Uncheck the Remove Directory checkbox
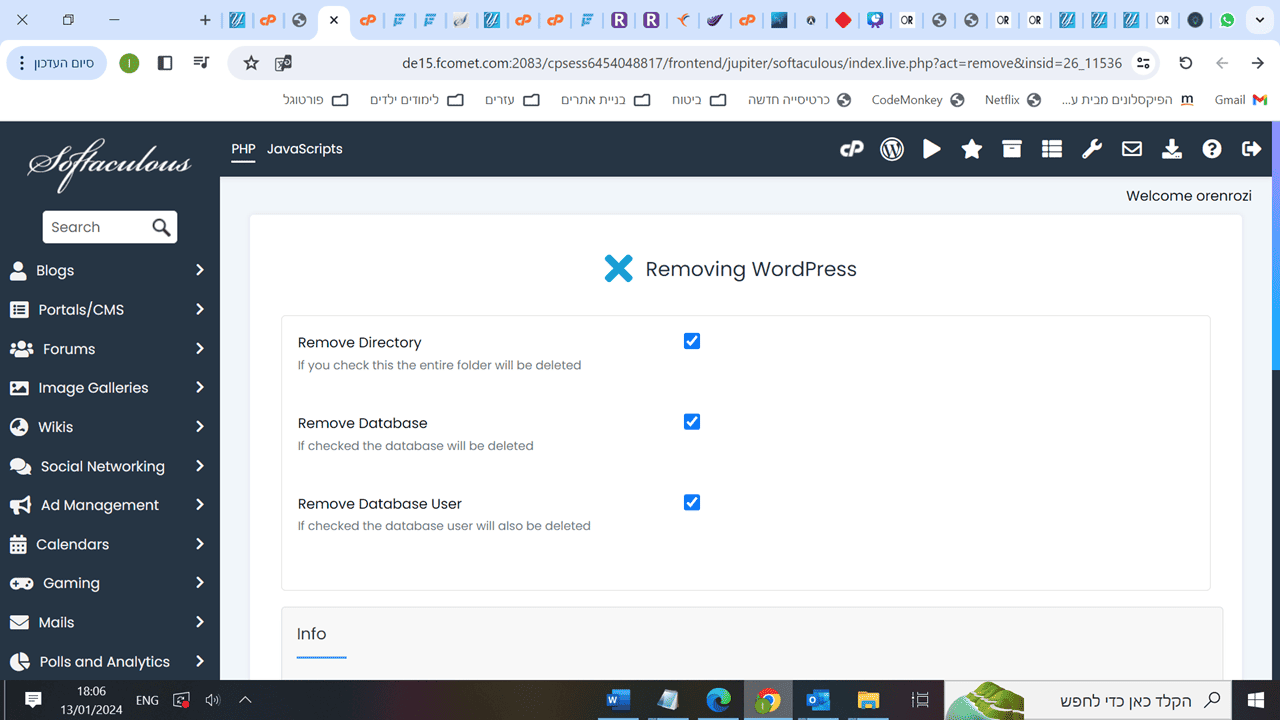This screenshot has height=720, width=1280. point(692,341)
